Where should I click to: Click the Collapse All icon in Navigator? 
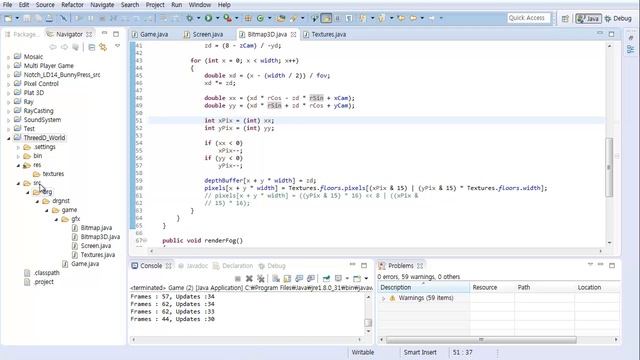click(x=92, y=47)
